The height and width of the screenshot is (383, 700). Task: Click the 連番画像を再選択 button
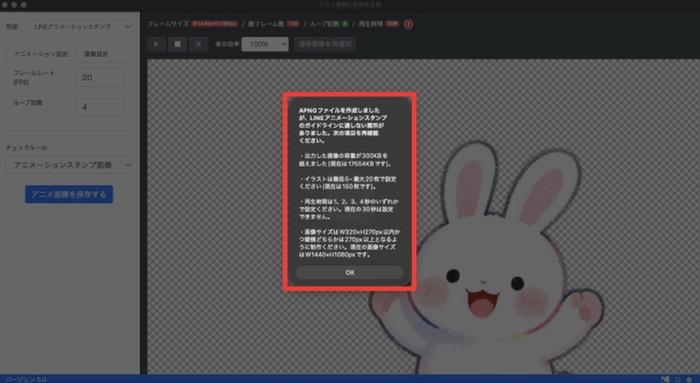325,44
